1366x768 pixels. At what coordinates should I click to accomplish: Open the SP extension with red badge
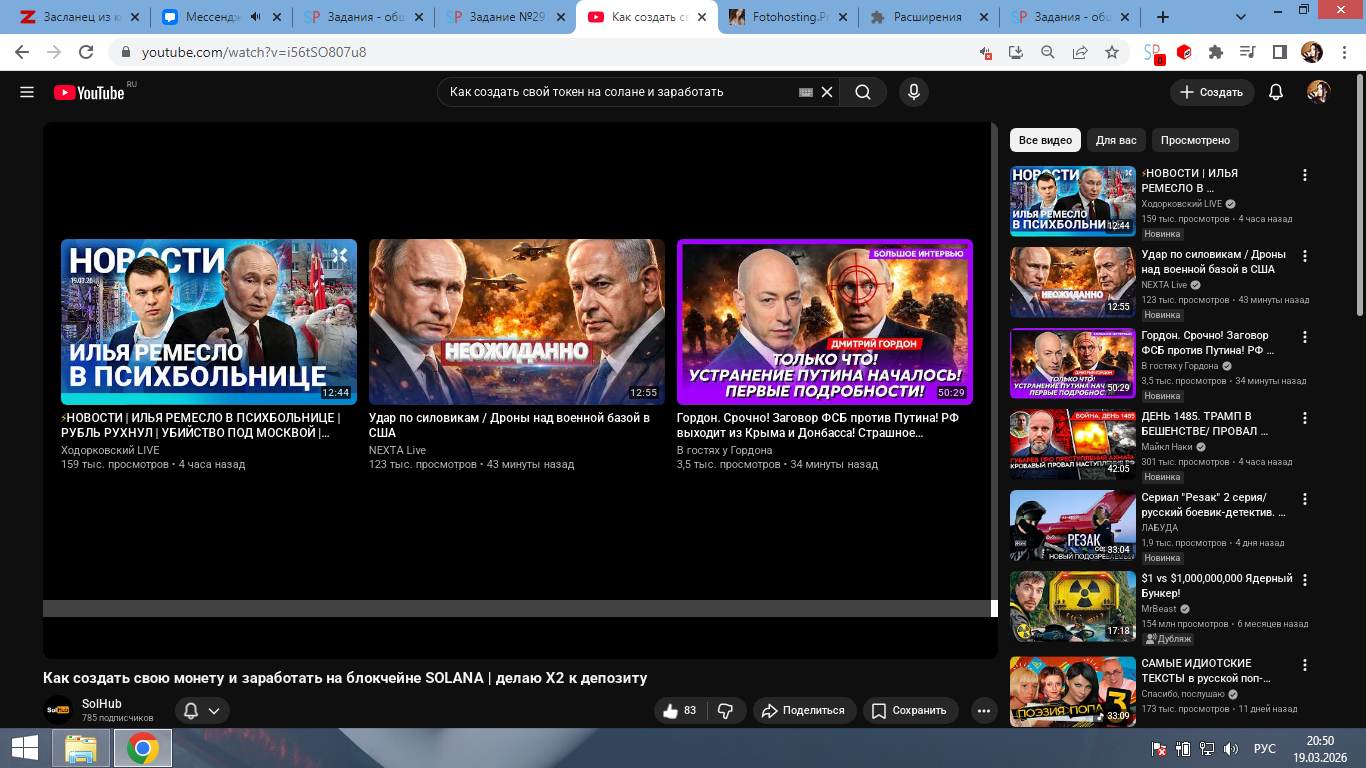click(x=1153, y=53)
